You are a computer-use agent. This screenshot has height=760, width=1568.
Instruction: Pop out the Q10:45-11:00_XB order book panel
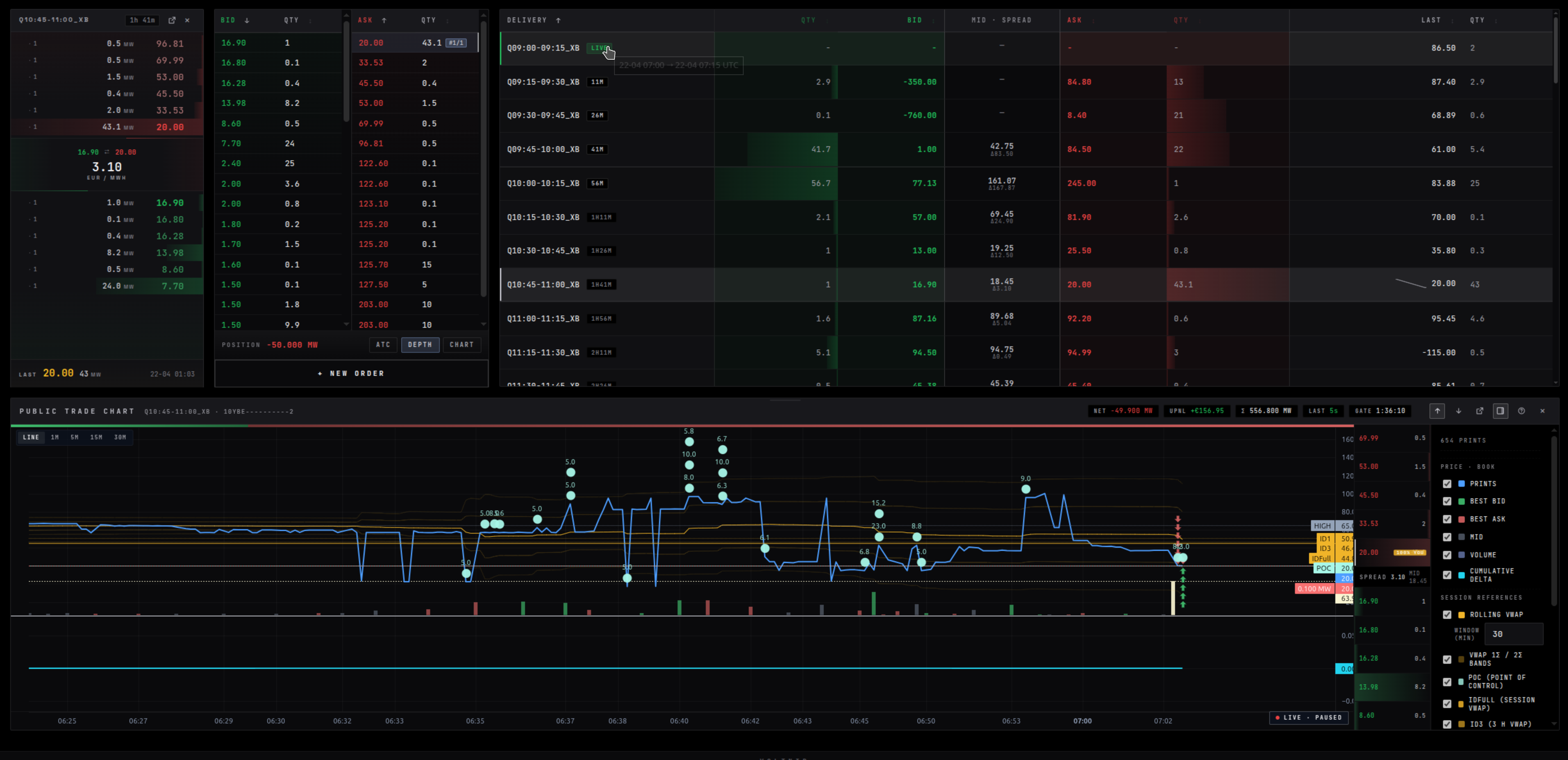(x=172, y=20)
